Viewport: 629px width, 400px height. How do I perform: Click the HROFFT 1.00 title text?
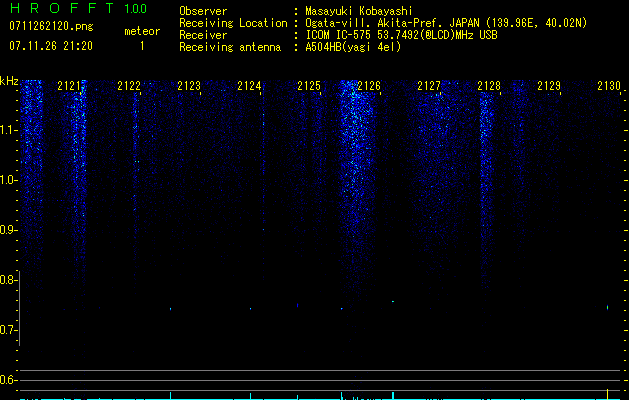[79, 8]
